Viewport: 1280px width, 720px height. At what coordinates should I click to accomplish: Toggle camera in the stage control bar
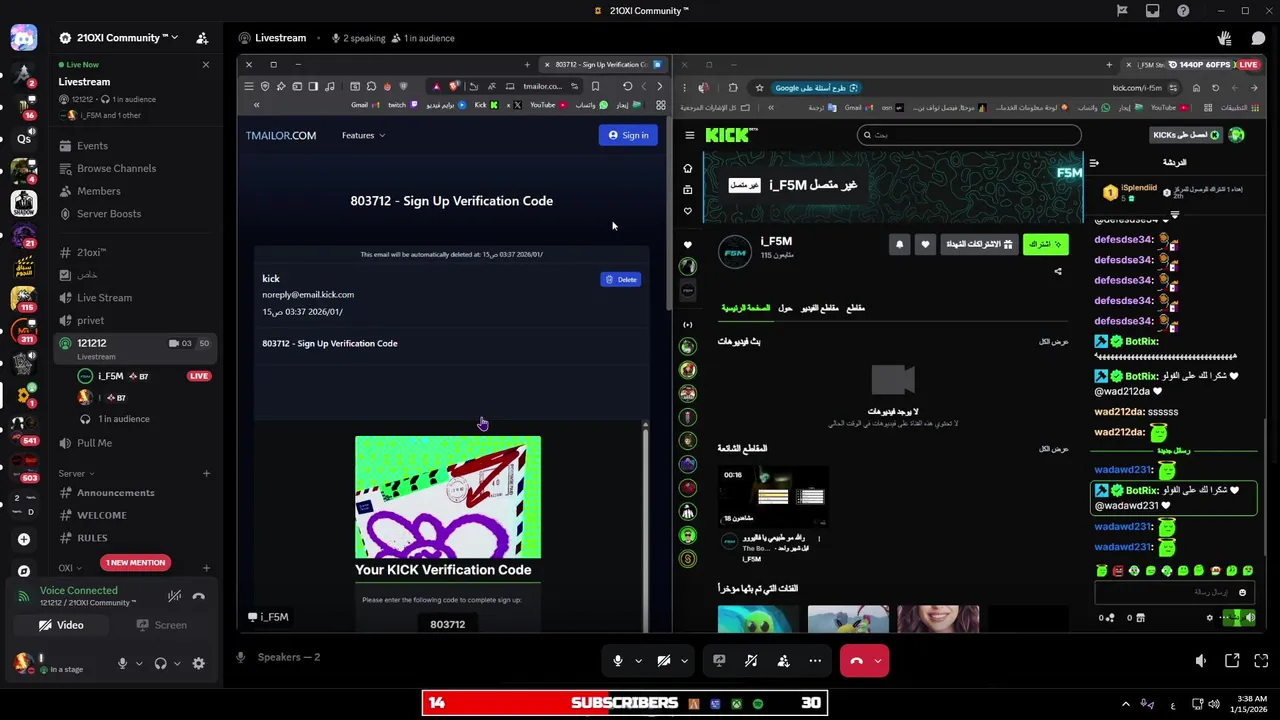pos(664,661)
